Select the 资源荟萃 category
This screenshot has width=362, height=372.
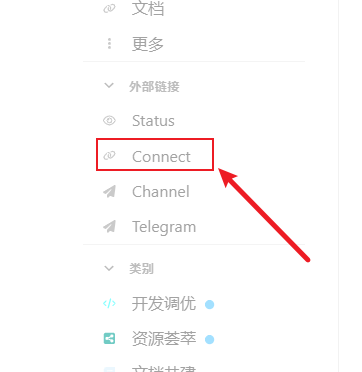click(164, 339)
